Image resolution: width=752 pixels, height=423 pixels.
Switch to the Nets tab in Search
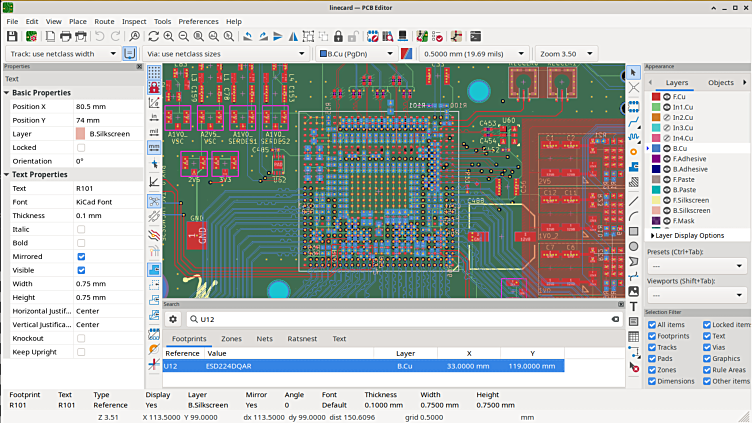[264, 339]
